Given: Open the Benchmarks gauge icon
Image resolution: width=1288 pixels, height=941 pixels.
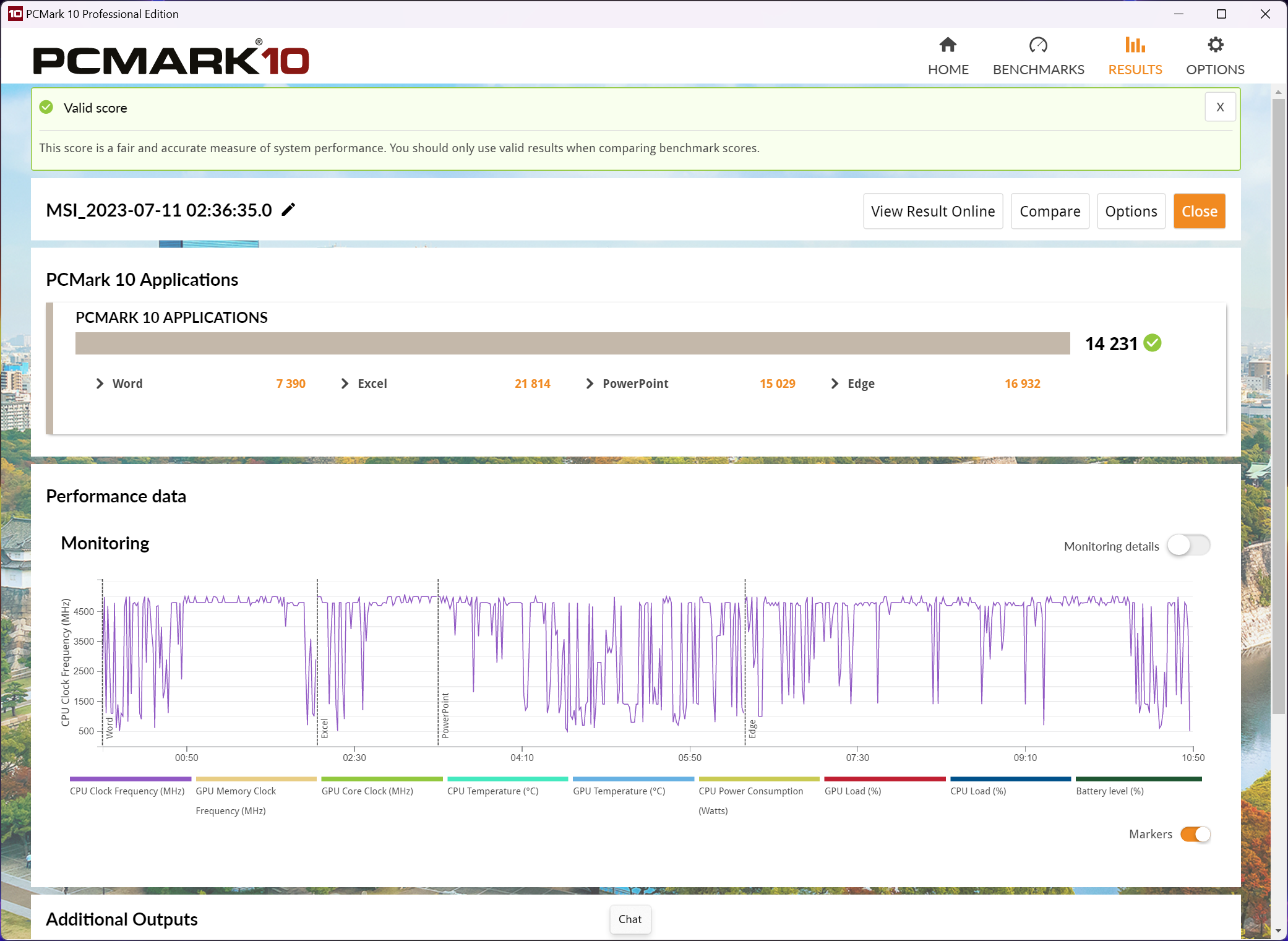Looking at the screenshot, I should (1038, 45).
